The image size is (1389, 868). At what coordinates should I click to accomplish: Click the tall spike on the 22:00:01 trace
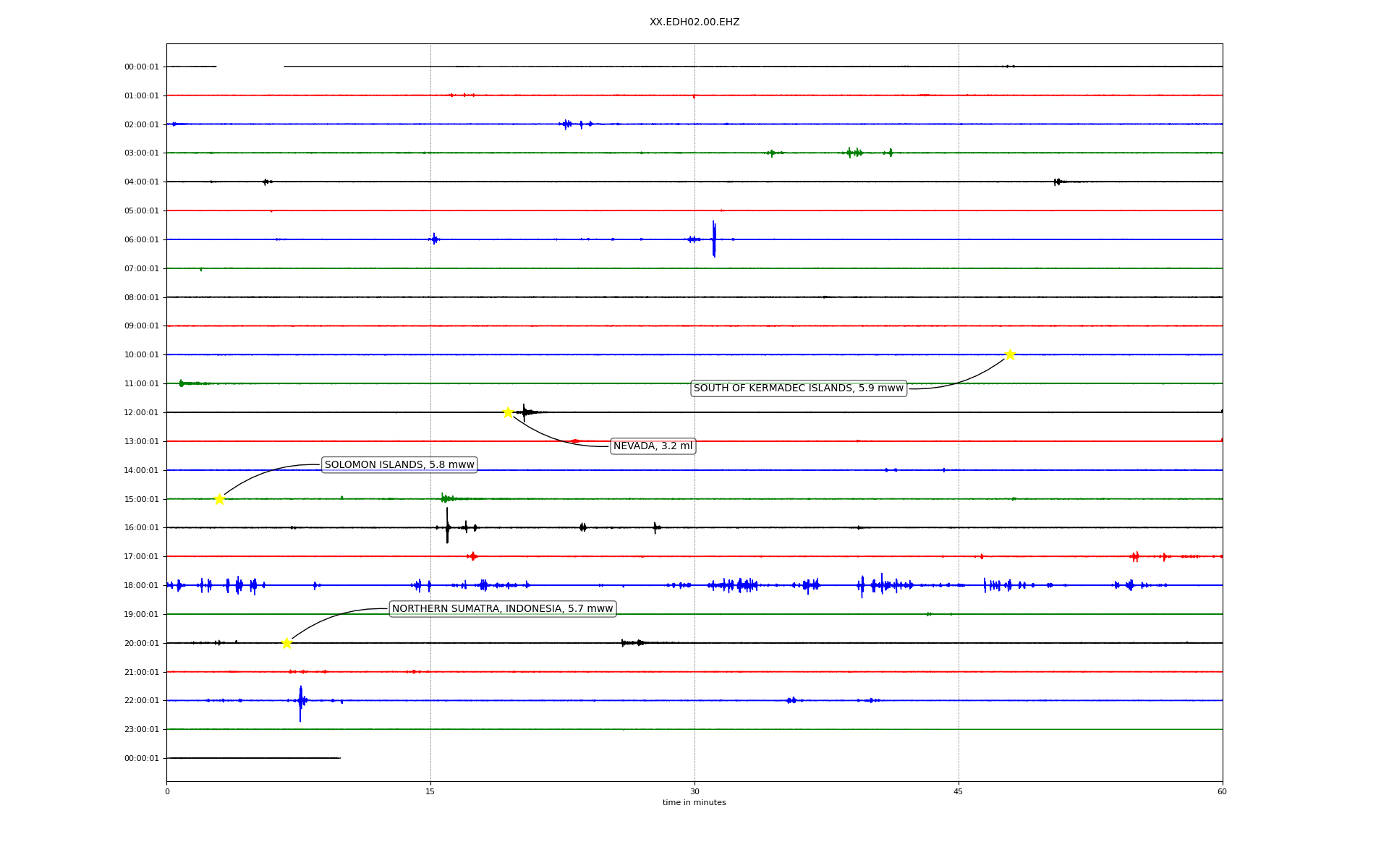click(x=300, y=702)
